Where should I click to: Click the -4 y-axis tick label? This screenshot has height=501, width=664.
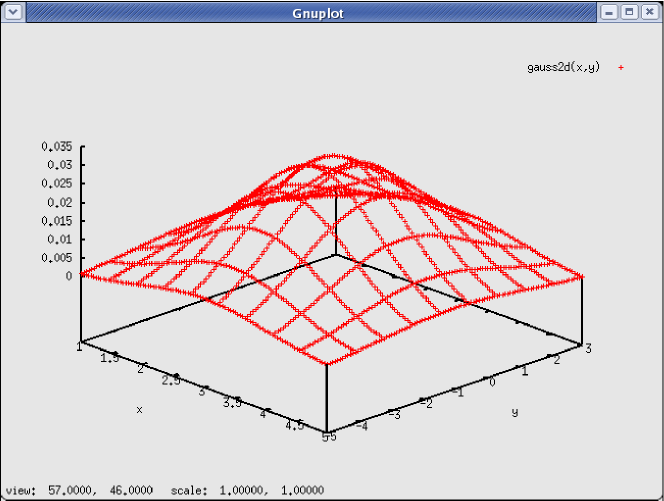point(362,426)
